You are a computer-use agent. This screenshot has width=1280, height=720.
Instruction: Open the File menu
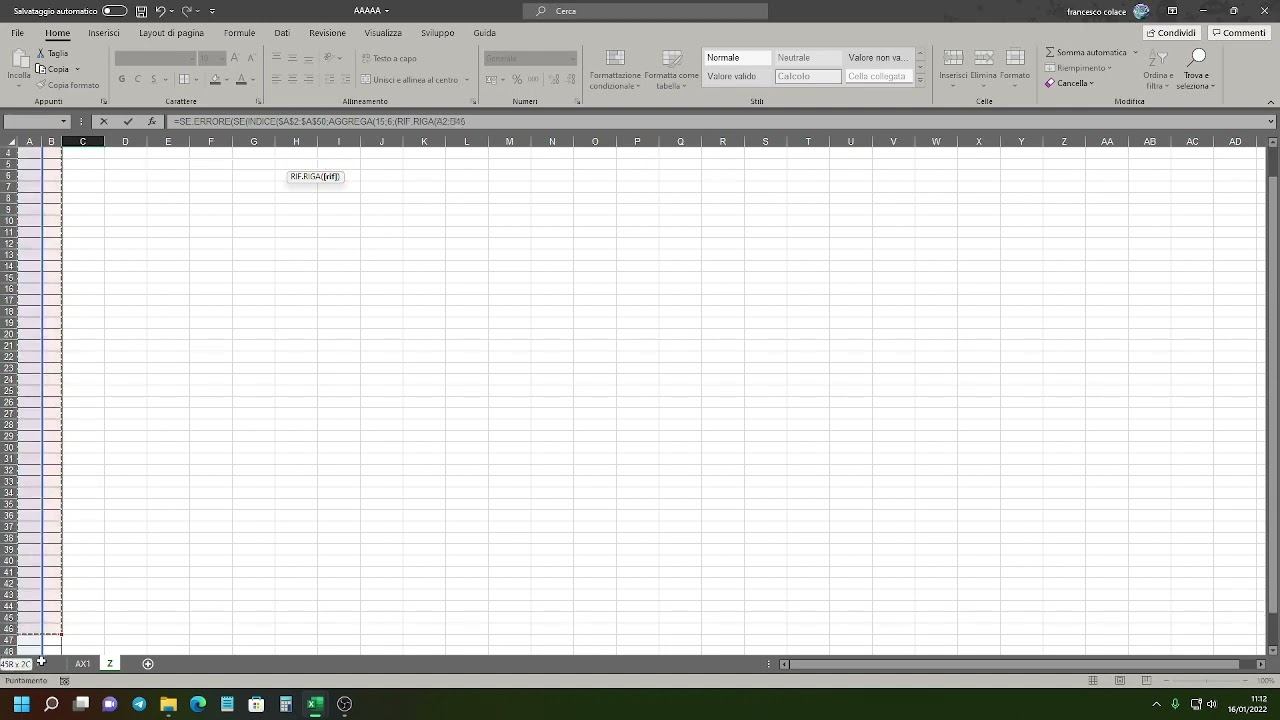pos(18,33)
